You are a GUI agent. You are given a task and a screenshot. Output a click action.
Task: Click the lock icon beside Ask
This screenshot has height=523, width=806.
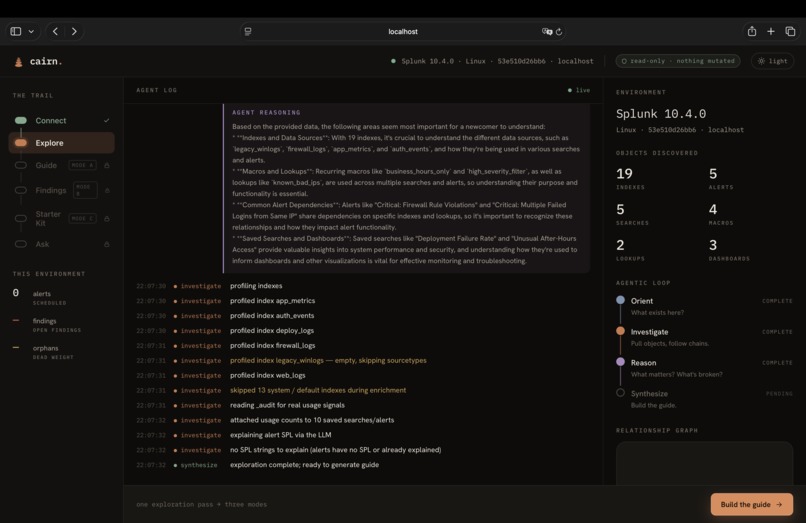[107, 244]
